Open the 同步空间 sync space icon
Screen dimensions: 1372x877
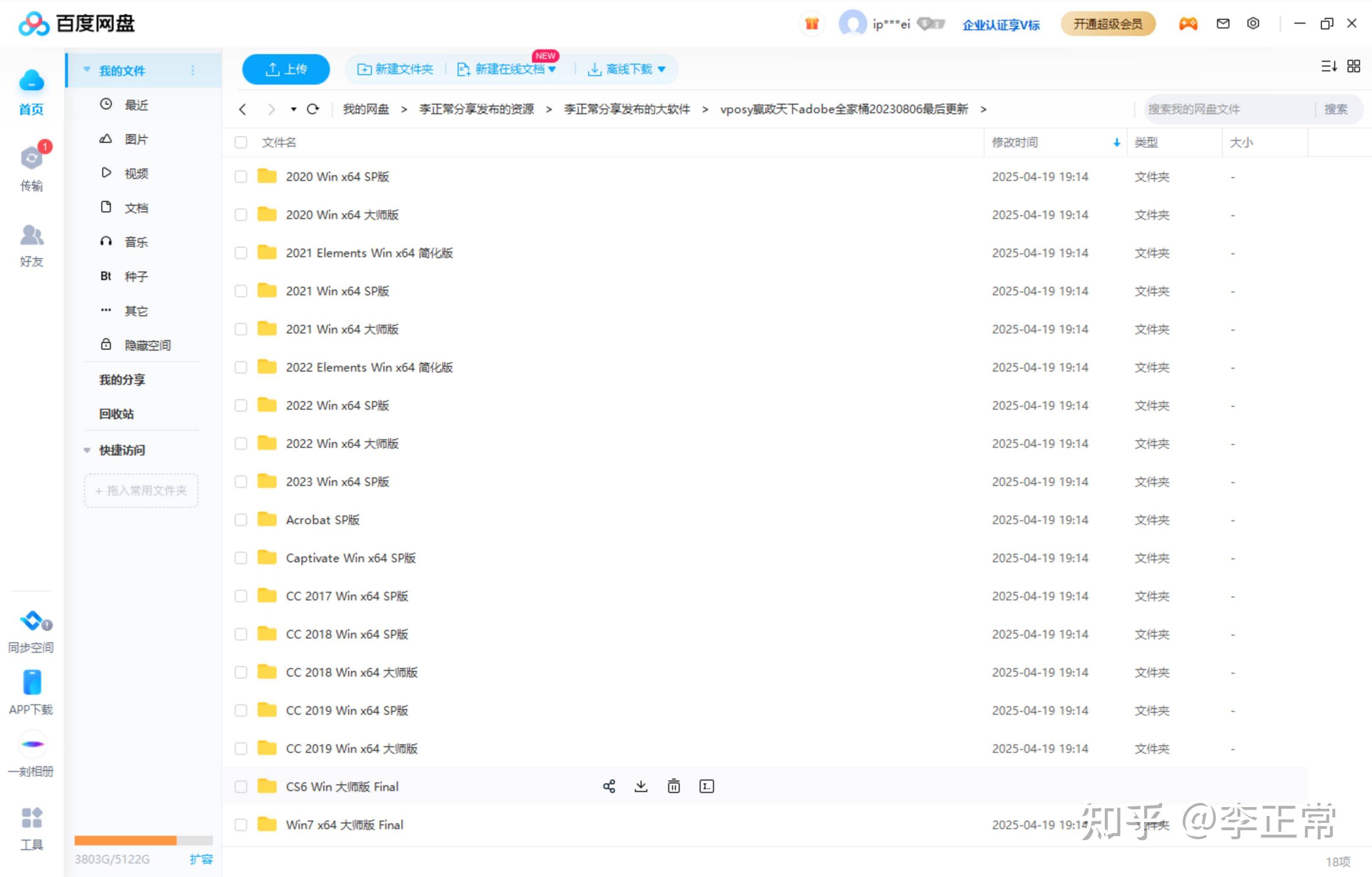click(33, 620)
